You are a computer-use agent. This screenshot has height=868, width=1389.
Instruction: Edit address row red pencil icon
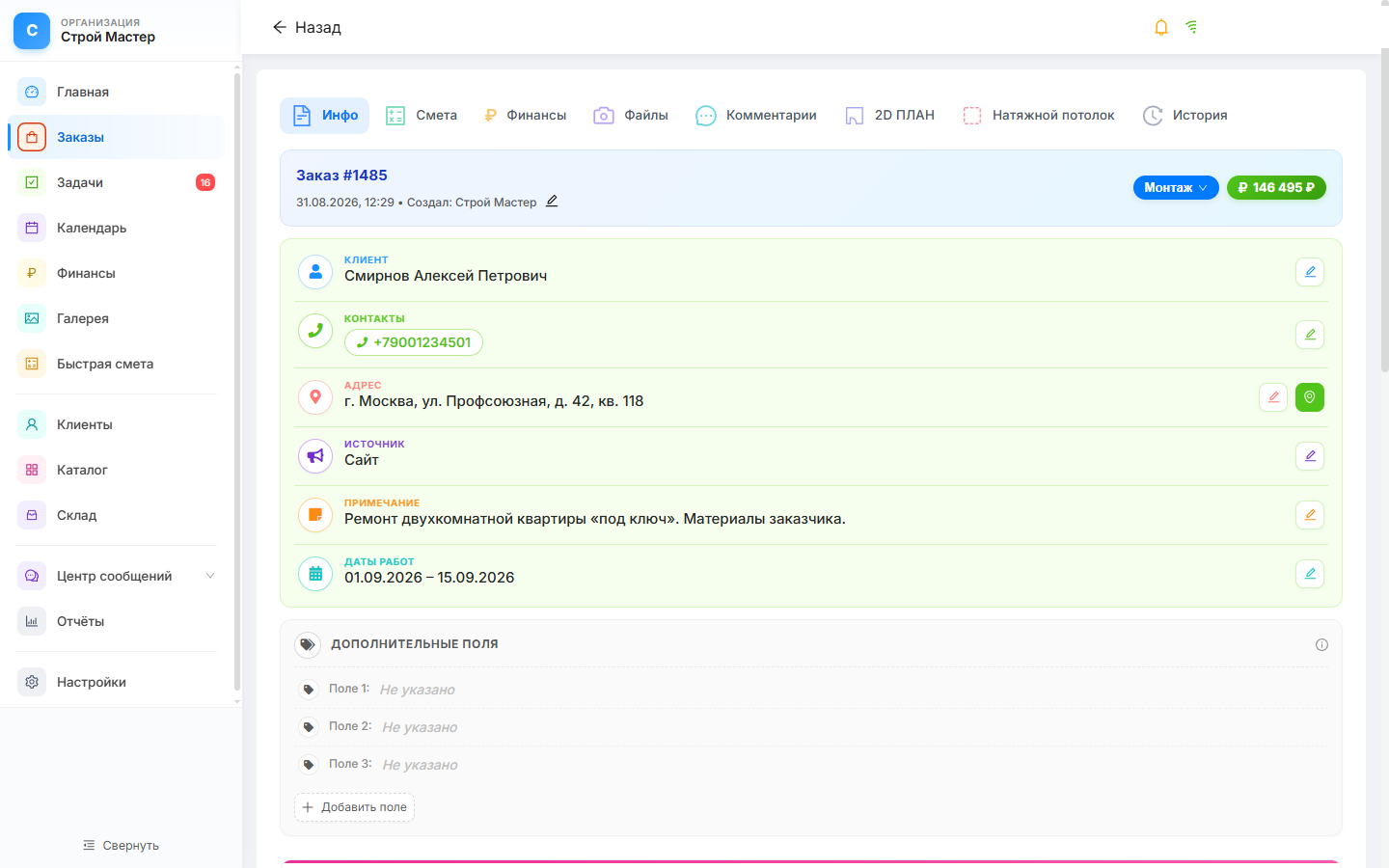click(1273, 397)
